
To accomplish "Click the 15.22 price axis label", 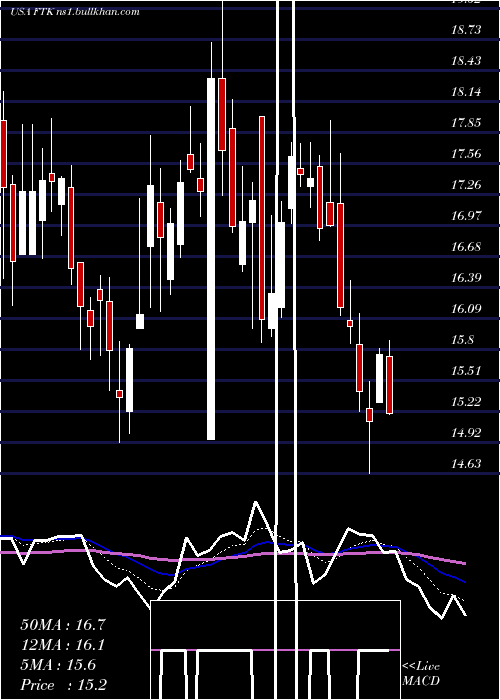I will [x=466, y=402].
